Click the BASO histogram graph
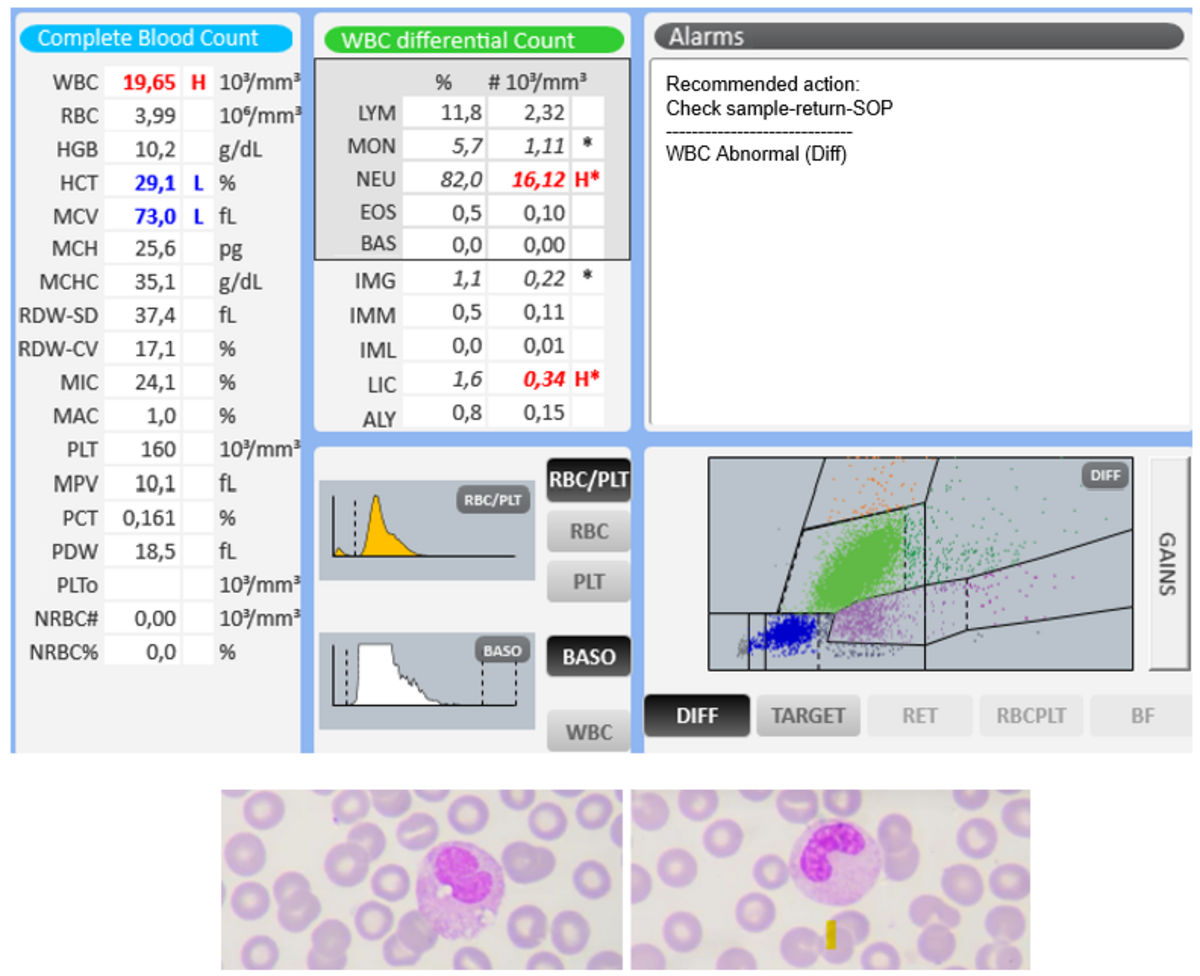The image size is (1200, 976). 425,680
